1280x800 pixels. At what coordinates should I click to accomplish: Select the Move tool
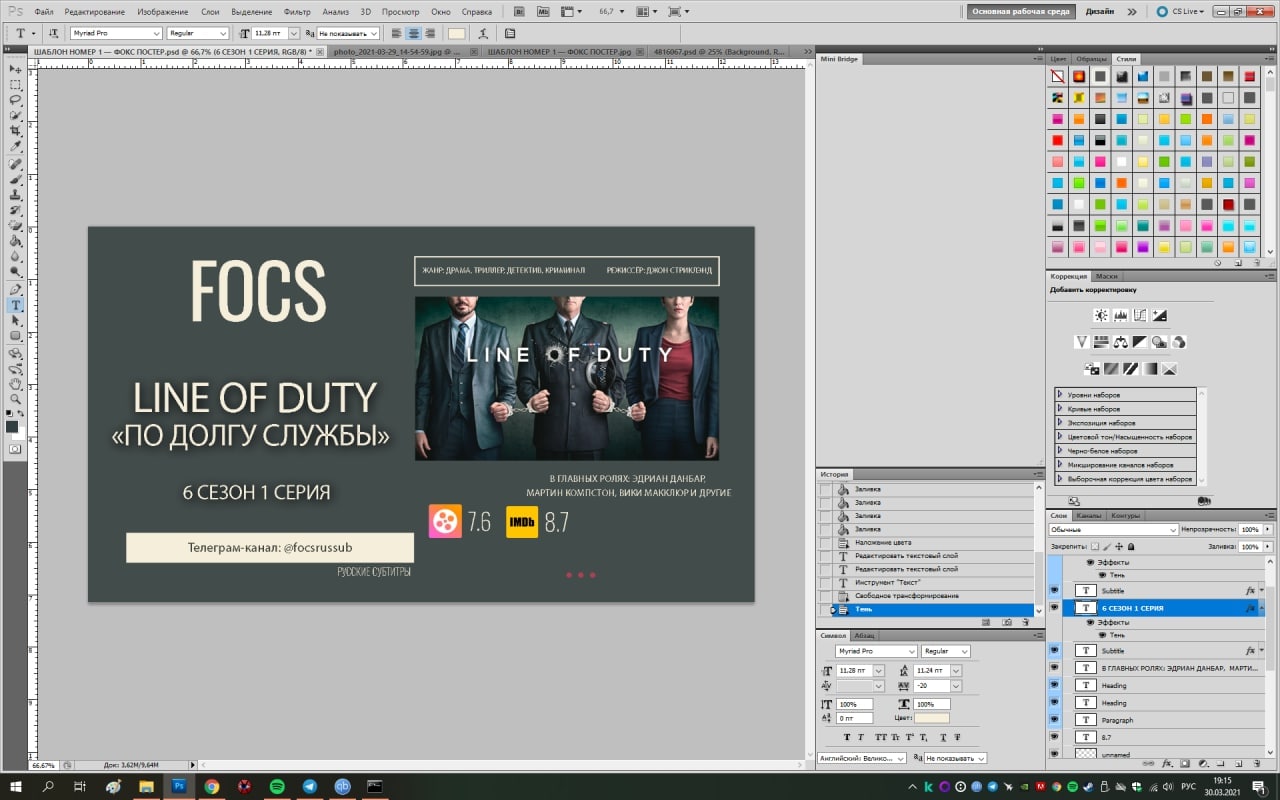(x=16, y=69)
